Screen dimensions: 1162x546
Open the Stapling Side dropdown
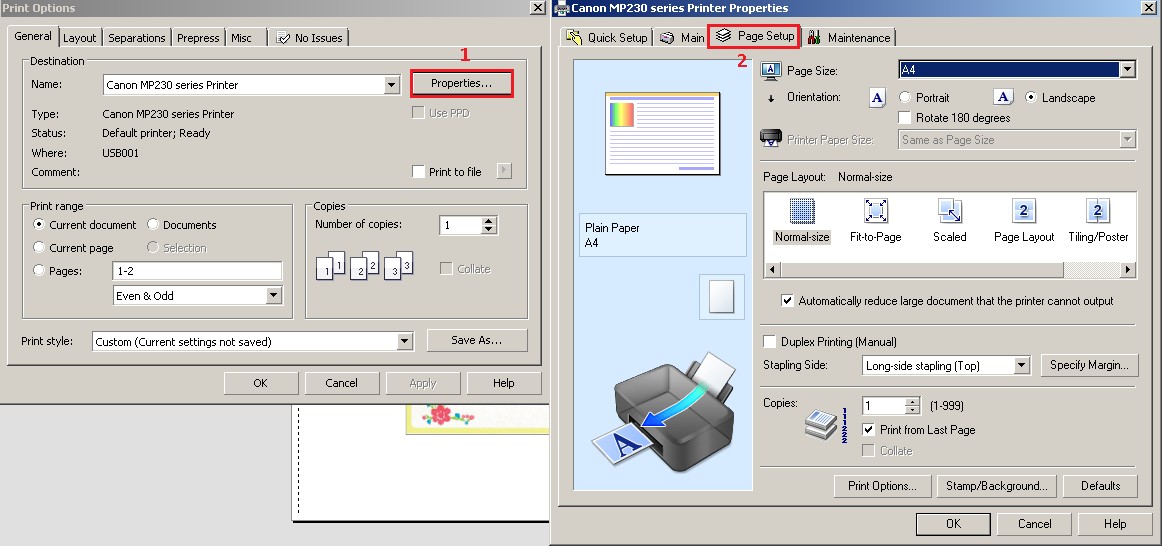click(x=1022, y=365)
